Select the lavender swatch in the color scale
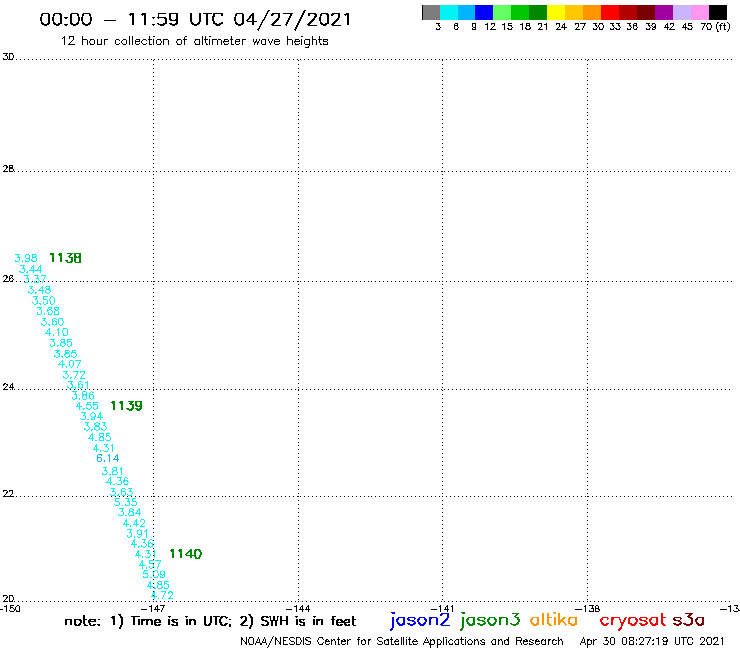Image resolution: width=740 pixels, height=650 pixels. pos(682,12)
